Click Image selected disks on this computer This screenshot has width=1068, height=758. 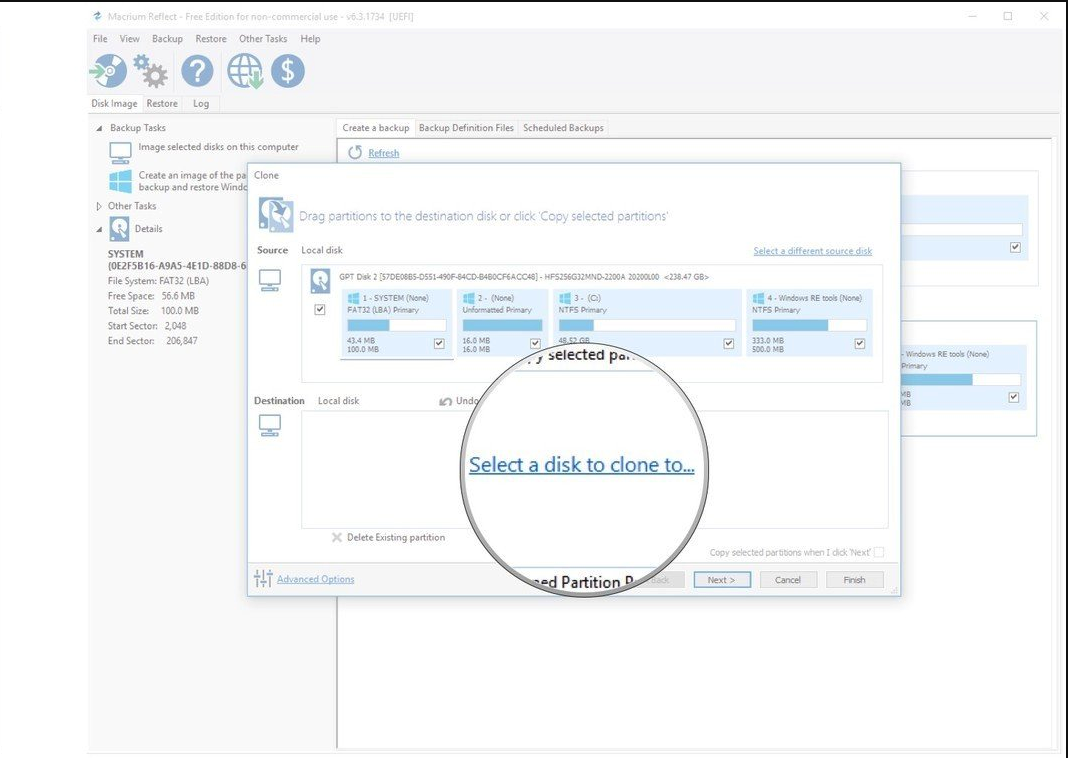pos(218,147)
